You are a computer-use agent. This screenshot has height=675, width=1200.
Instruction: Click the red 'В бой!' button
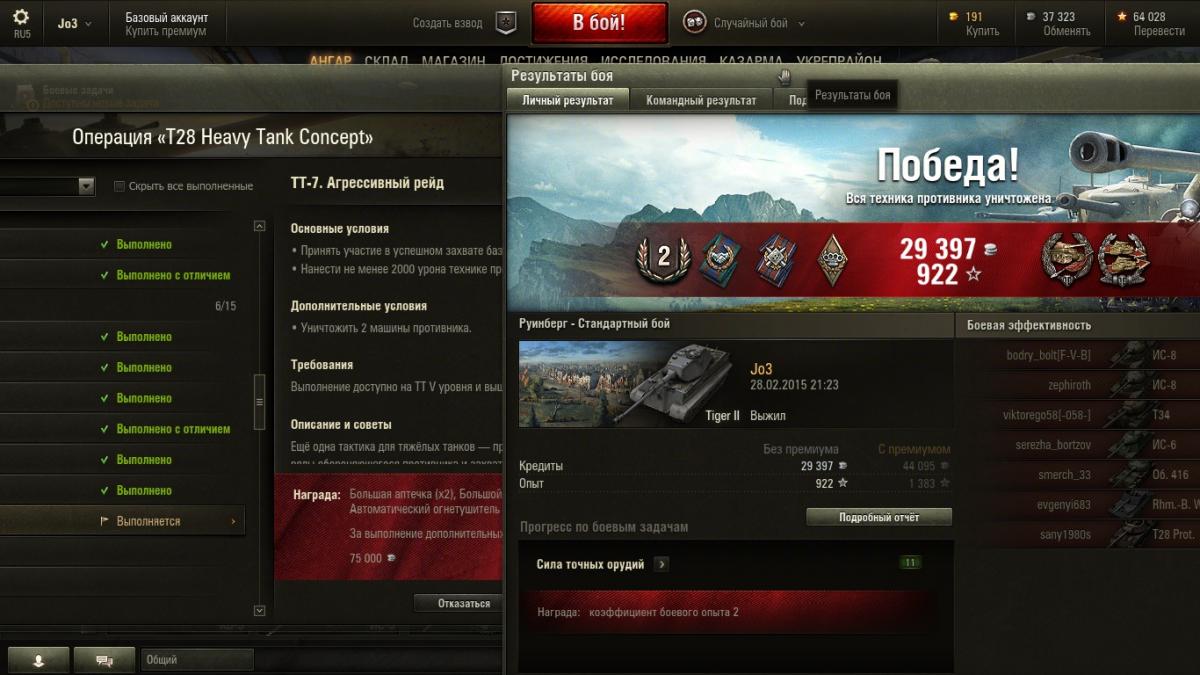coord(599,23)
